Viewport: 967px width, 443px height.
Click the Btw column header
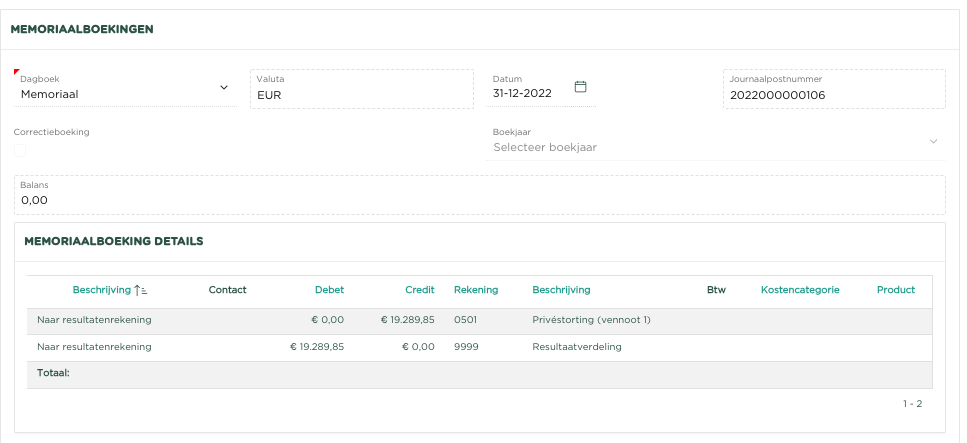716,290
